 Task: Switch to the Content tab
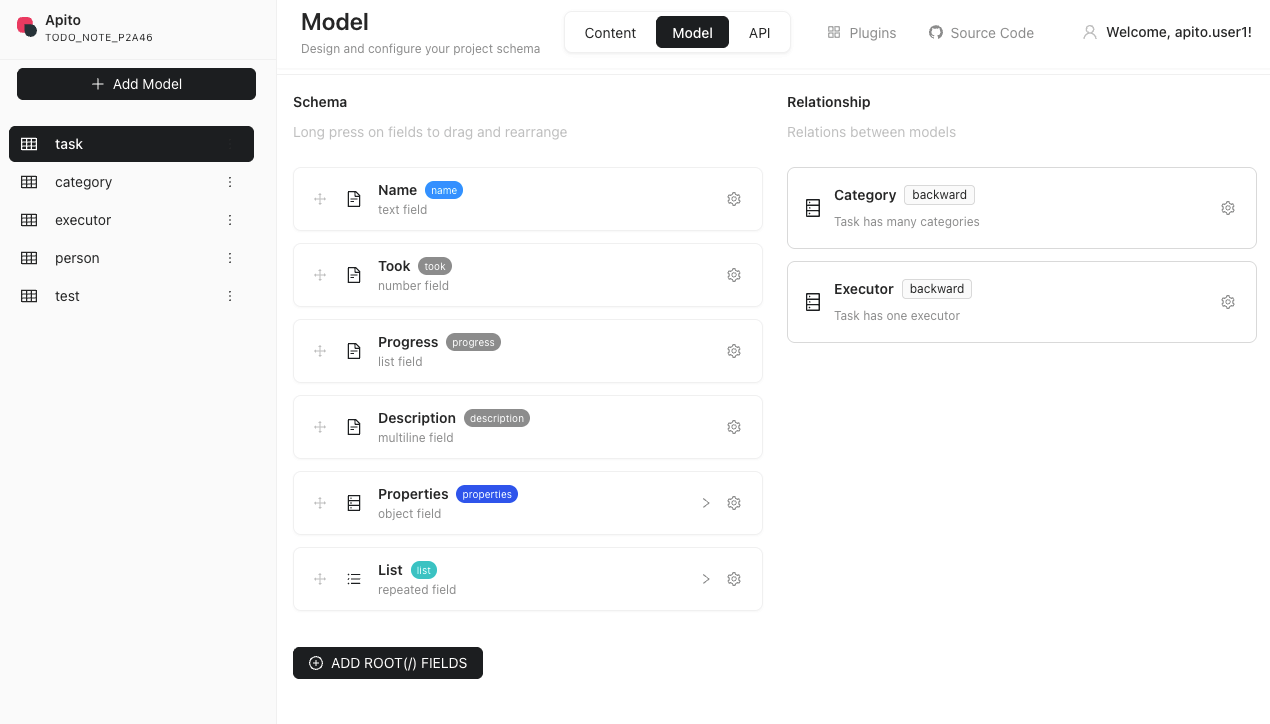point(610,33)
